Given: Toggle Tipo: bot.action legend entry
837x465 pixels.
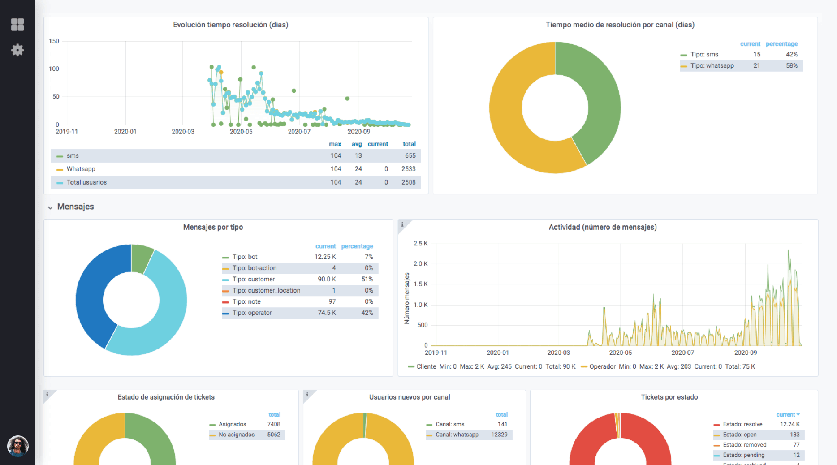Looking at the screenshot, I should (x=254, y=268).
